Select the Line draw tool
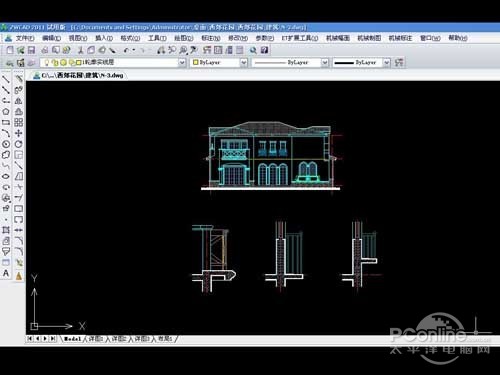Viewport: 500px width, 375px height. click(6, 79)
